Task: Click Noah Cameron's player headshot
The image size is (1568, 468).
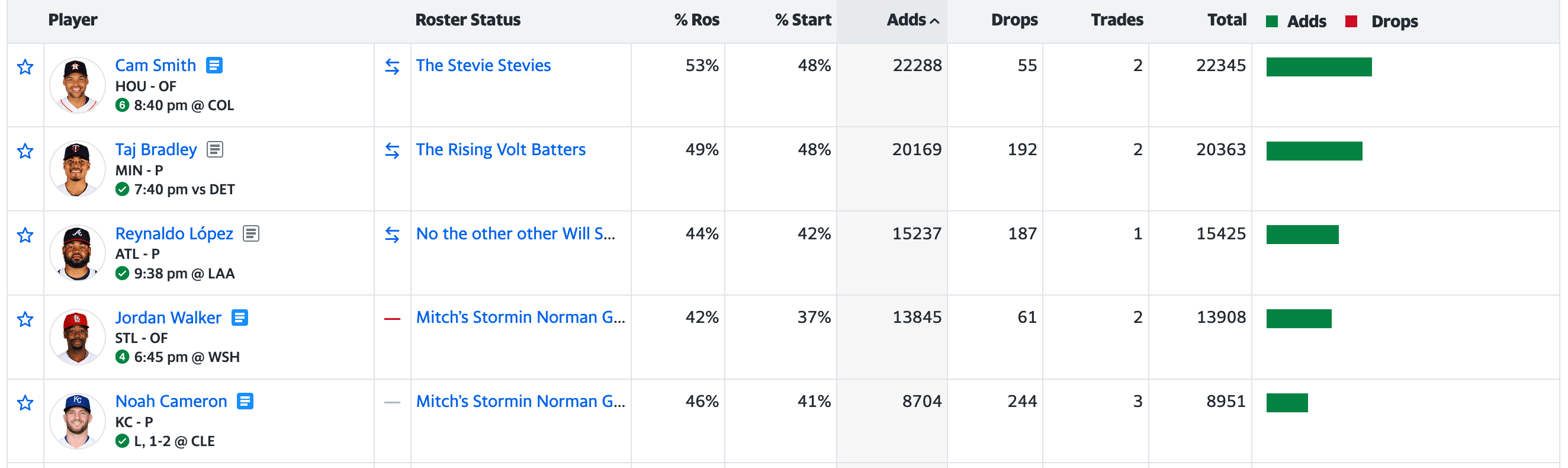Action: (x=78, y=421)
